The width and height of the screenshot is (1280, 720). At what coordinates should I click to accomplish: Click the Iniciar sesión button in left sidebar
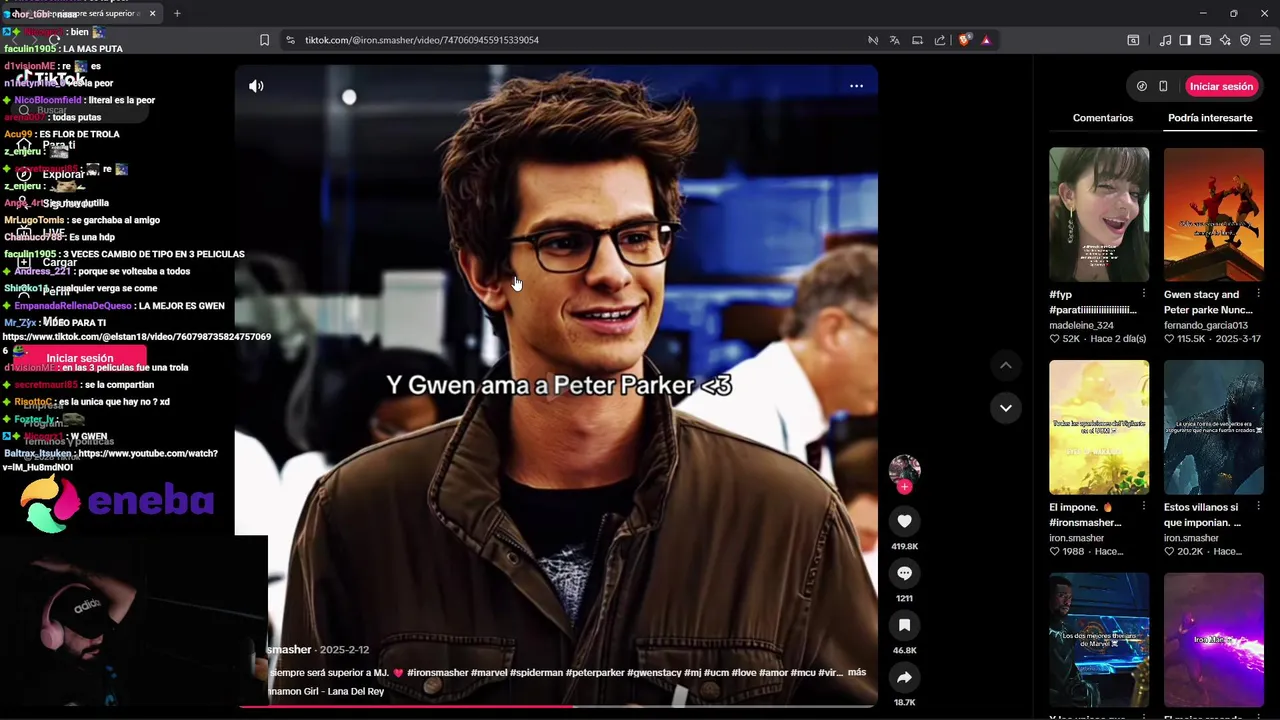(x=80, y=358)
